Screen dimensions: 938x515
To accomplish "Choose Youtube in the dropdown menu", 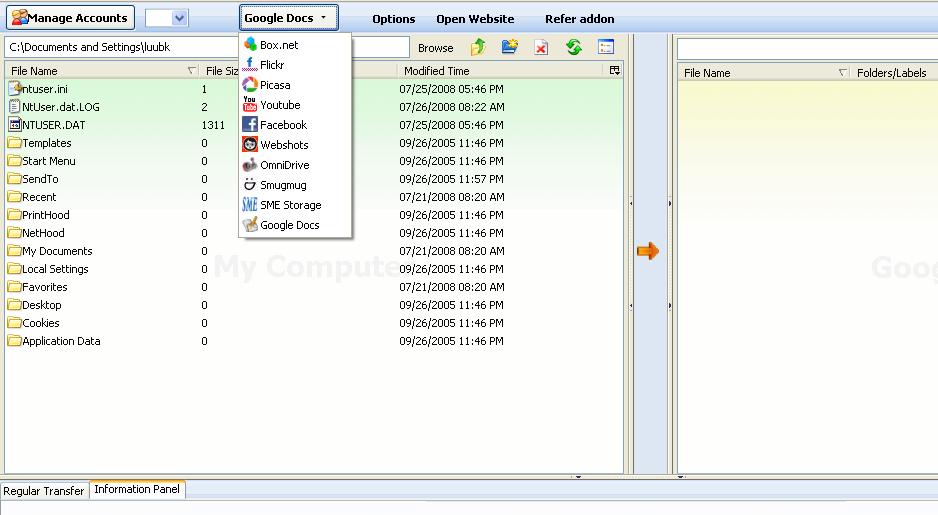I will 295,105.
